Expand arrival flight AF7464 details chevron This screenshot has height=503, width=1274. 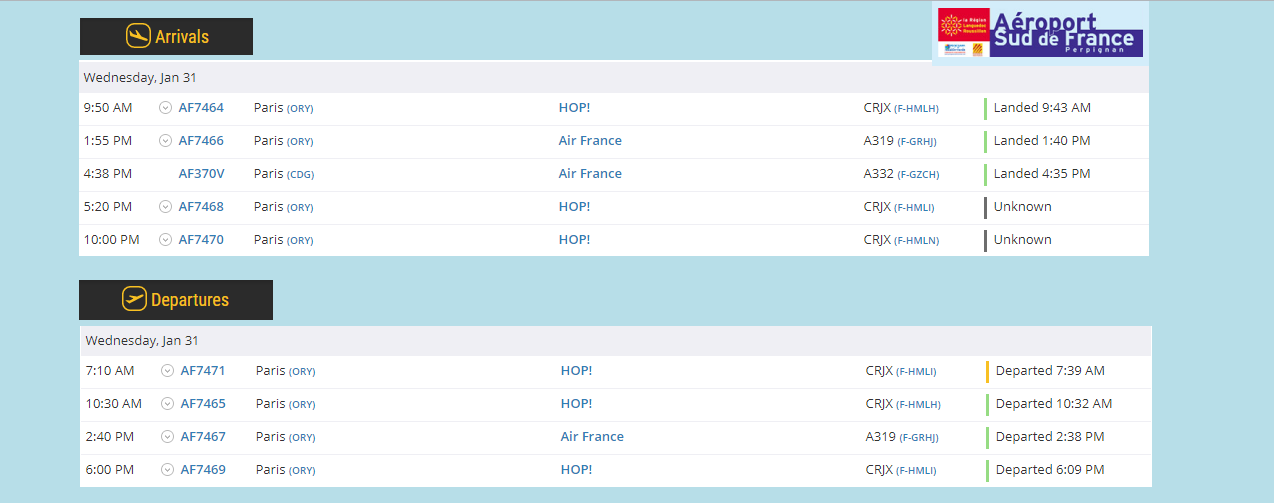166,108
